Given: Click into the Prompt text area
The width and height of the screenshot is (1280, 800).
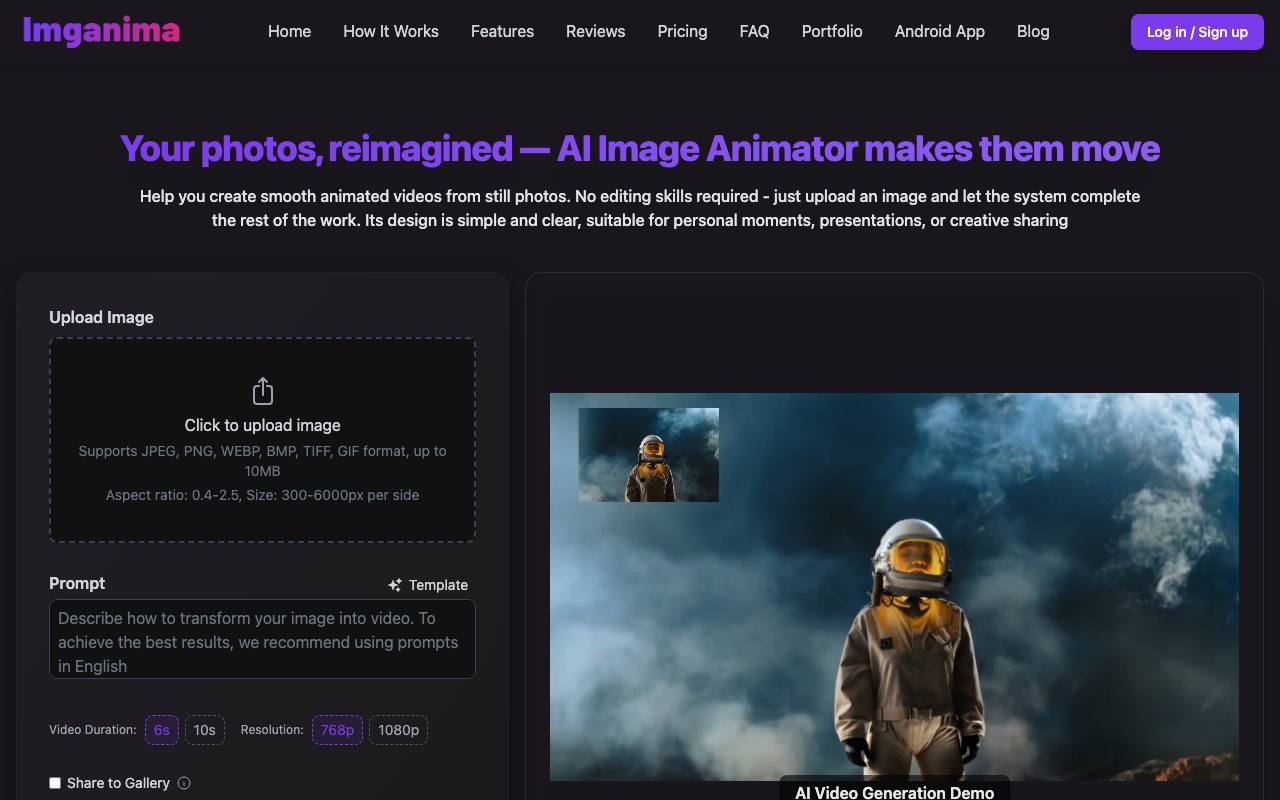Looking at the screenshot, I should point(262,639).
